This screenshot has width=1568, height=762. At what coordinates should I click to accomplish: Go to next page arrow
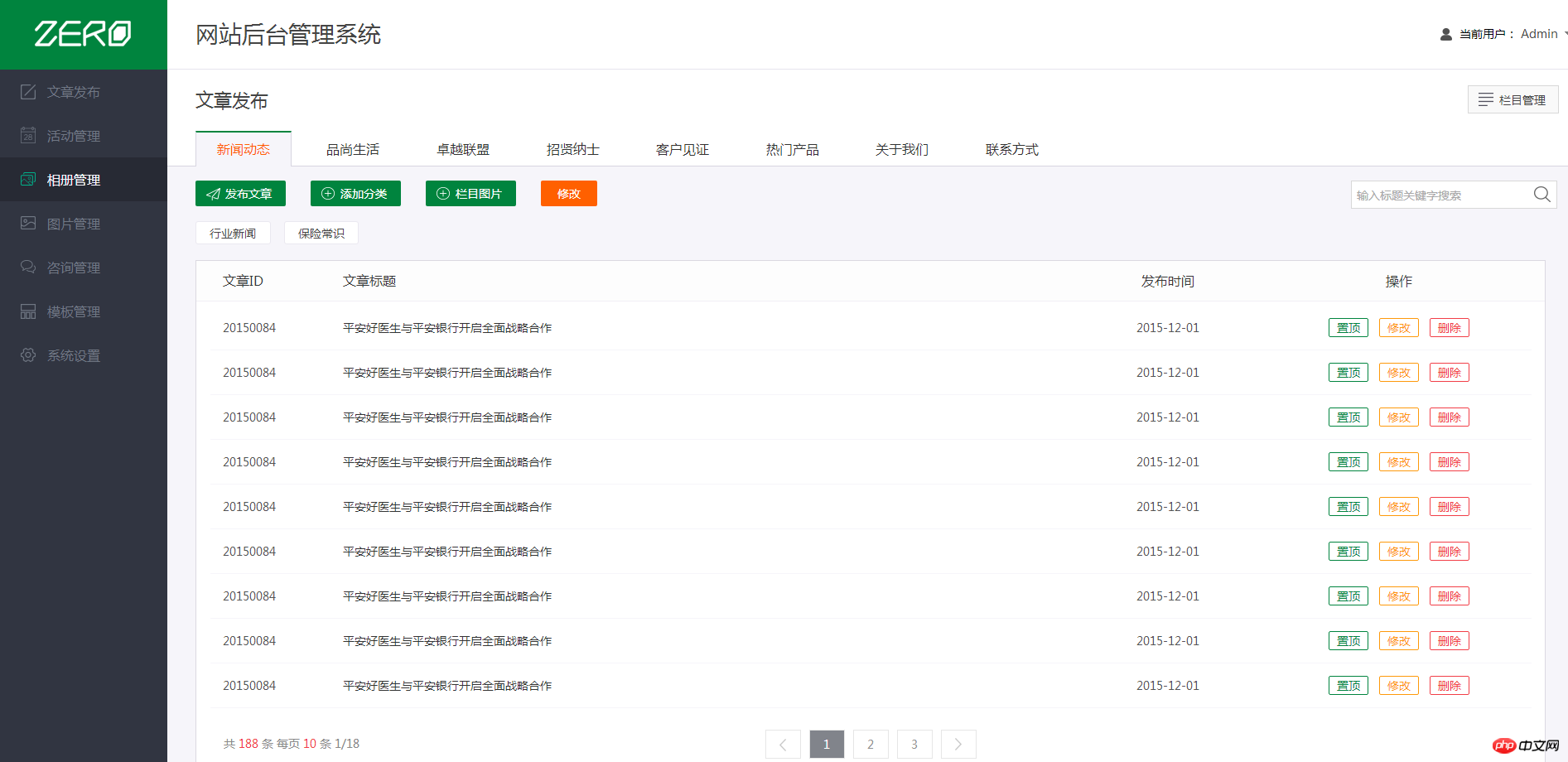(x=958, y=744)
